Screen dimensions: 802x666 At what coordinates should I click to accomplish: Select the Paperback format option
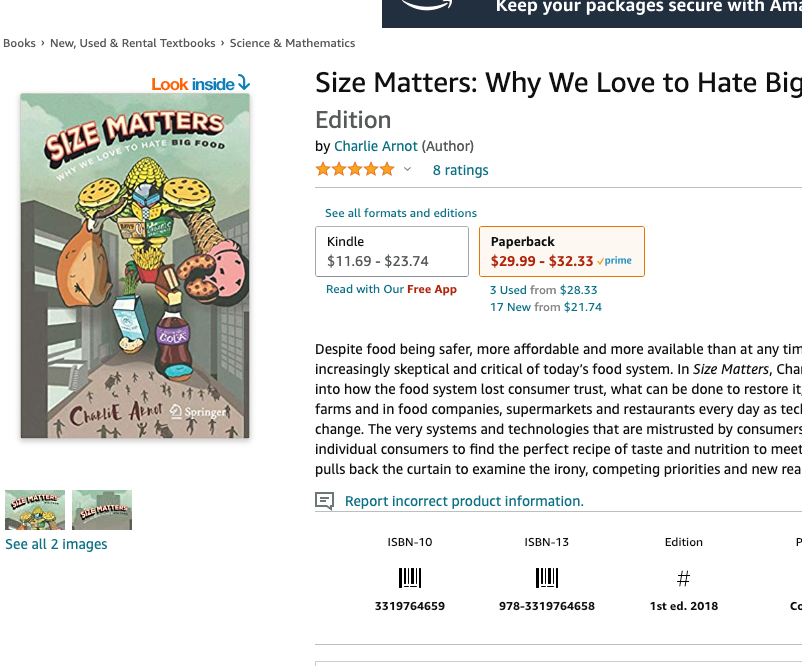[561, 251]
